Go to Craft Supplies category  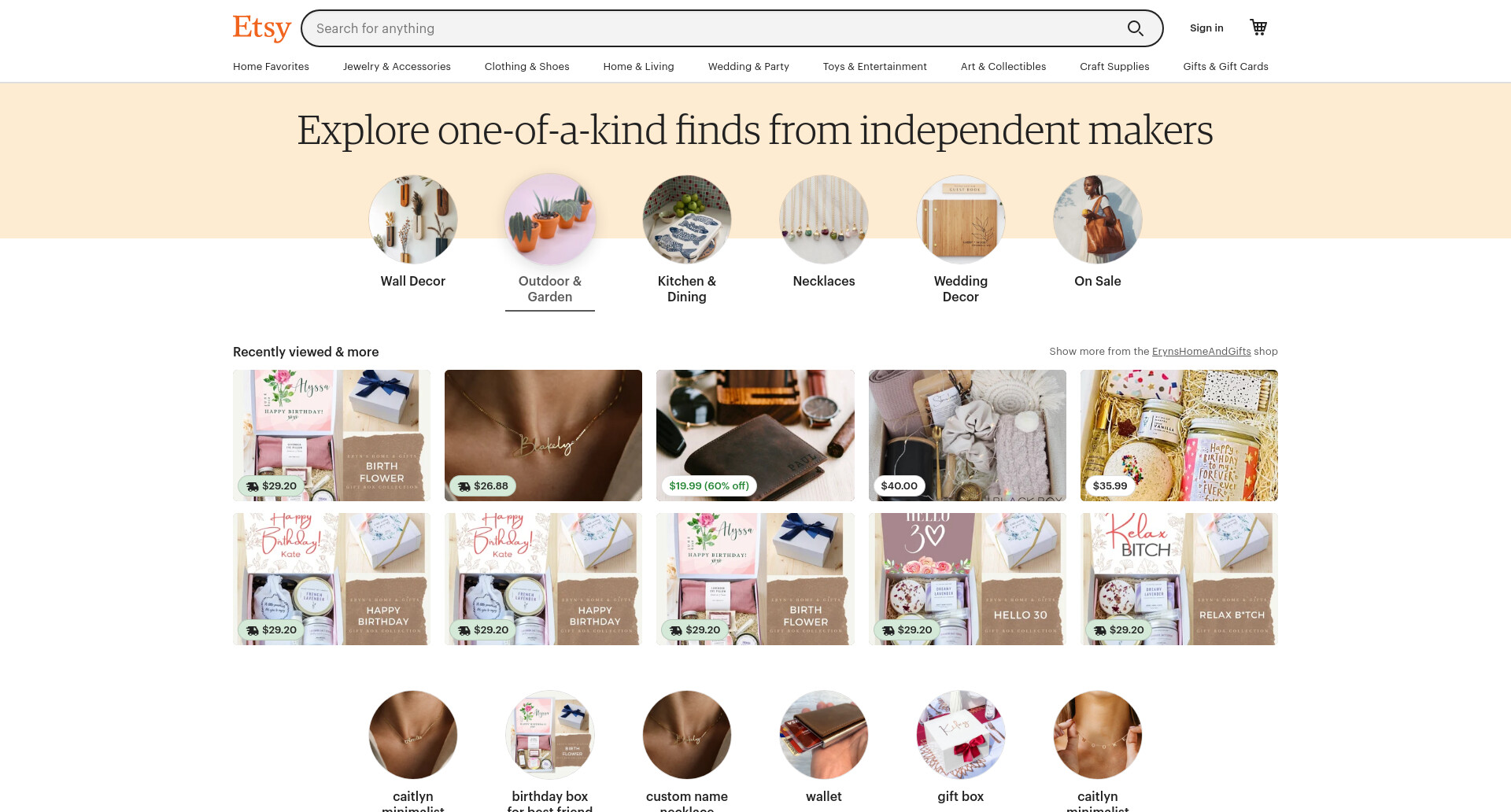point(1114,66)
